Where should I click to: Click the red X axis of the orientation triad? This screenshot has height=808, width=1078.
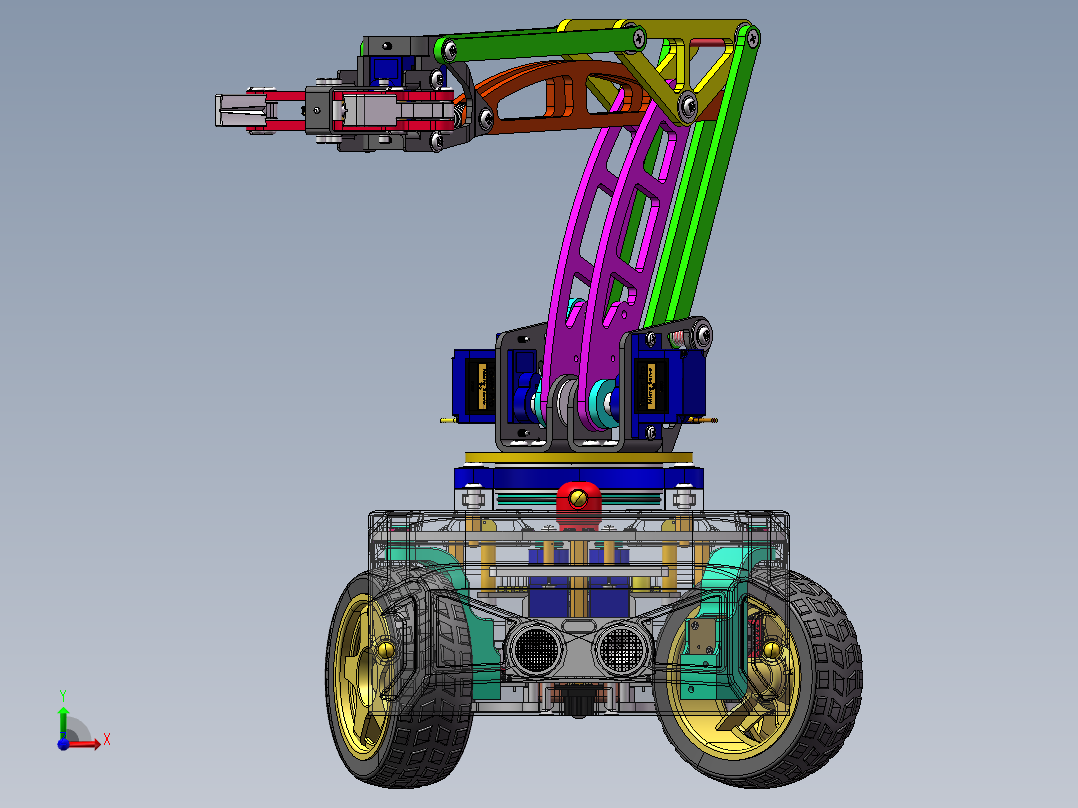[86, 743]
